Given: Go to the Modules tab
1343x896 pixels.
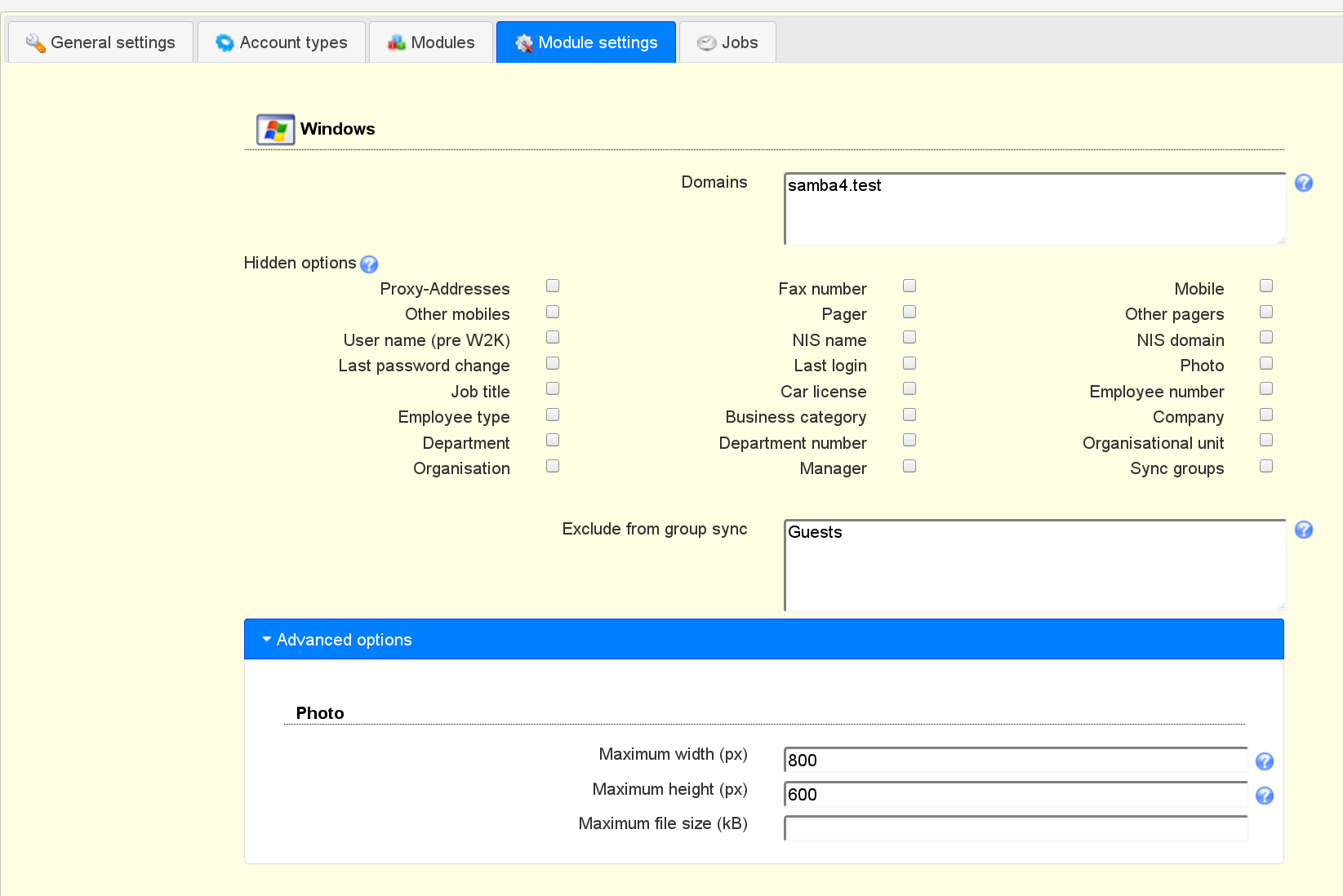Looking at the screenshot, I should (431, 42).
